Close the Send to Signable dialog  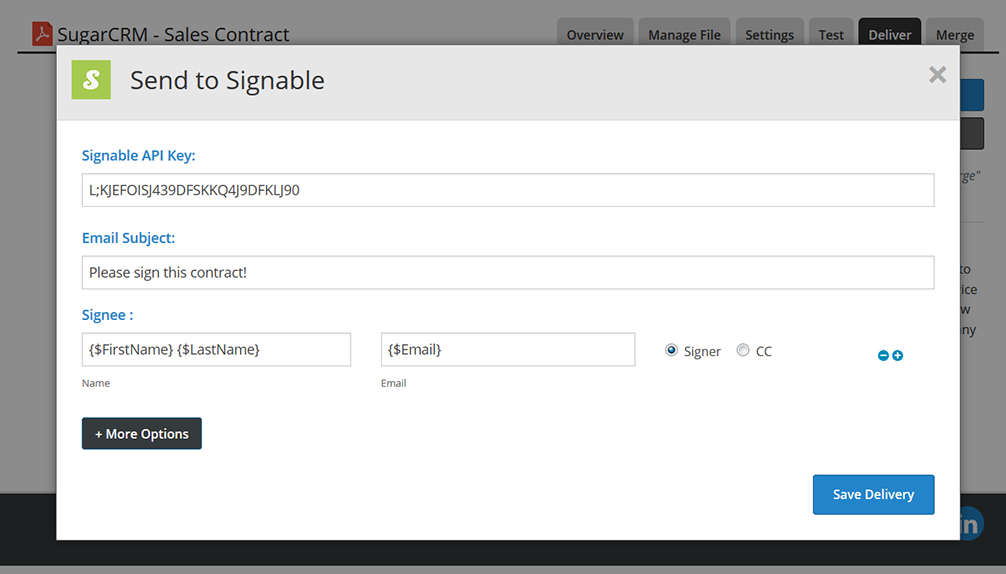pos(937,75)
